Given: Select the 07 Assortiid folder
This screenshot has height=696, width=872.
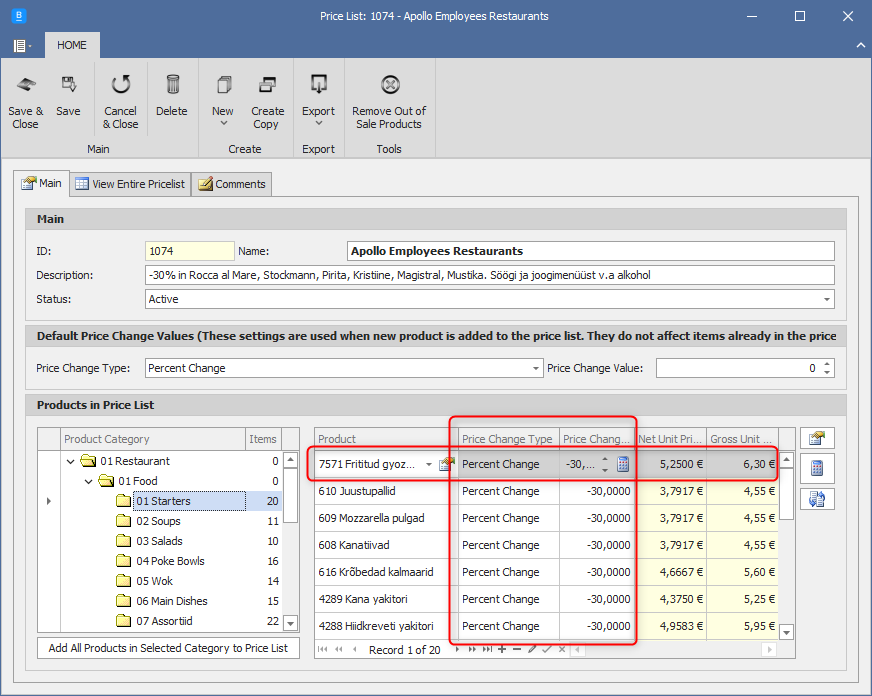Looking at the screenshot, I should click(x=165, y=621).
